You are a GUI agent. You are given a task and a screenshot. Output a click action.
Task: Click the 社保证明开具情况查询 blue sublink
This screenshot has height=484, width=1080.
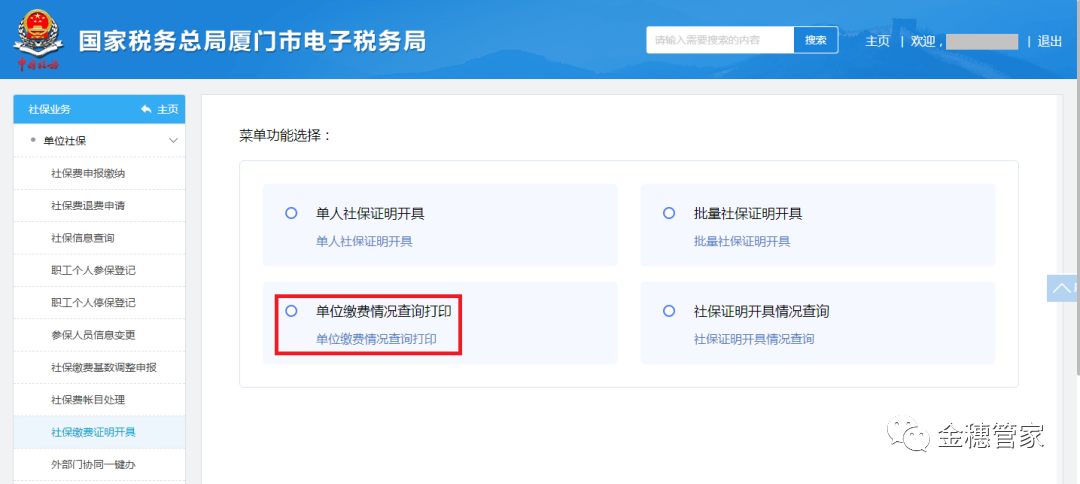tap(754, 339)
